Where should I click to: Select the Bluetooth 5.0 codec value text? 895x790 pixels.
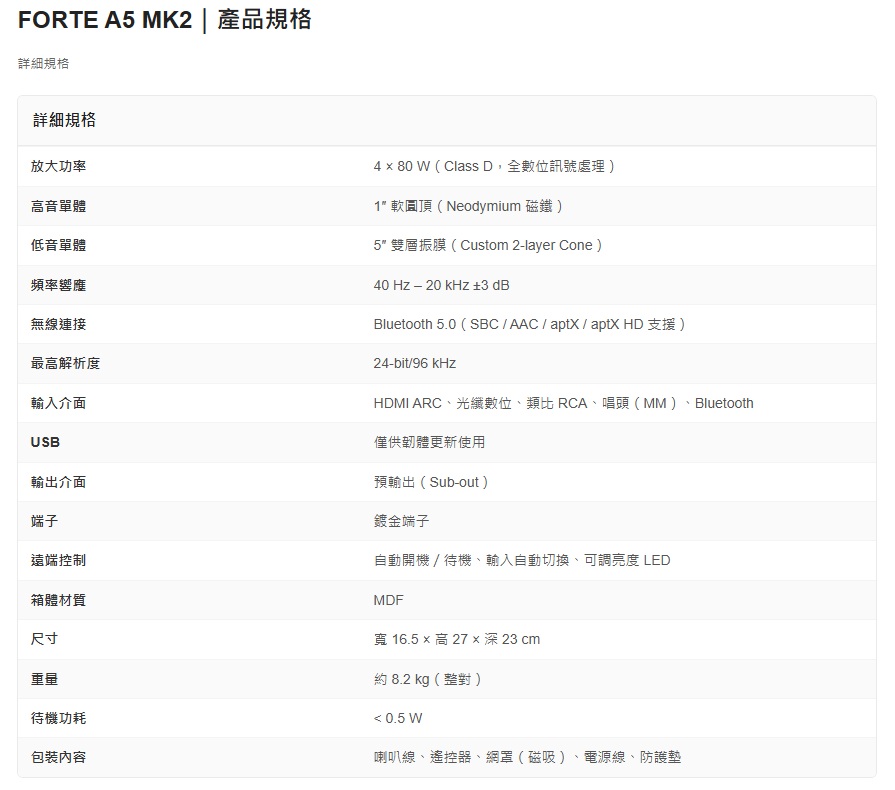click(x=530, y=324)
